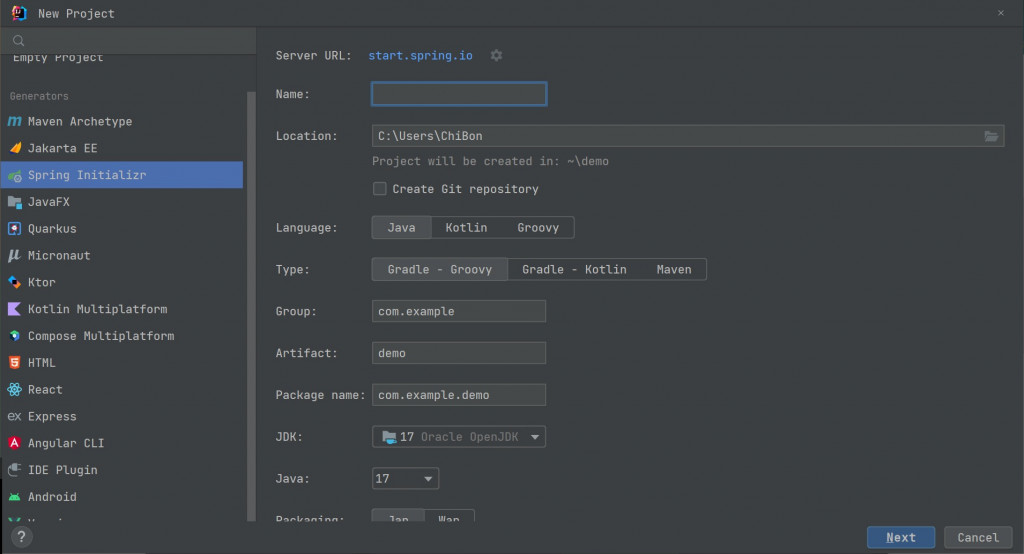The image size is (1024, 554).
Task: Click the React atom icon
Action: point(14,389)
